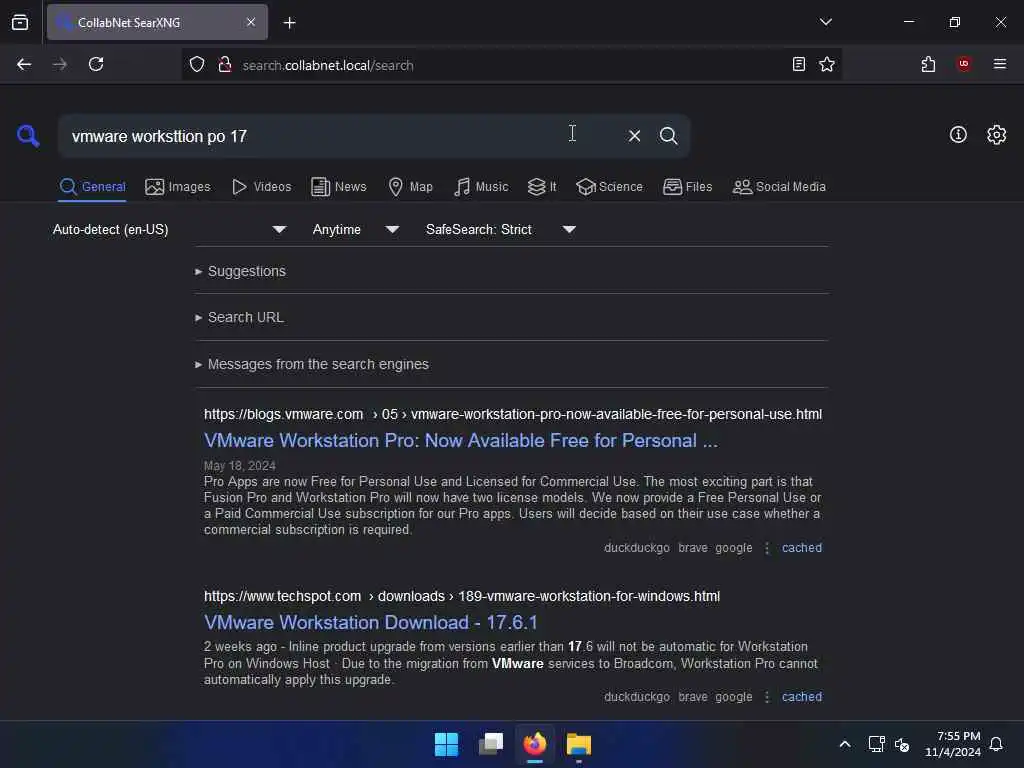
Task: Click duckduckgo engine label under first result
Action: [x=637, y=548]
